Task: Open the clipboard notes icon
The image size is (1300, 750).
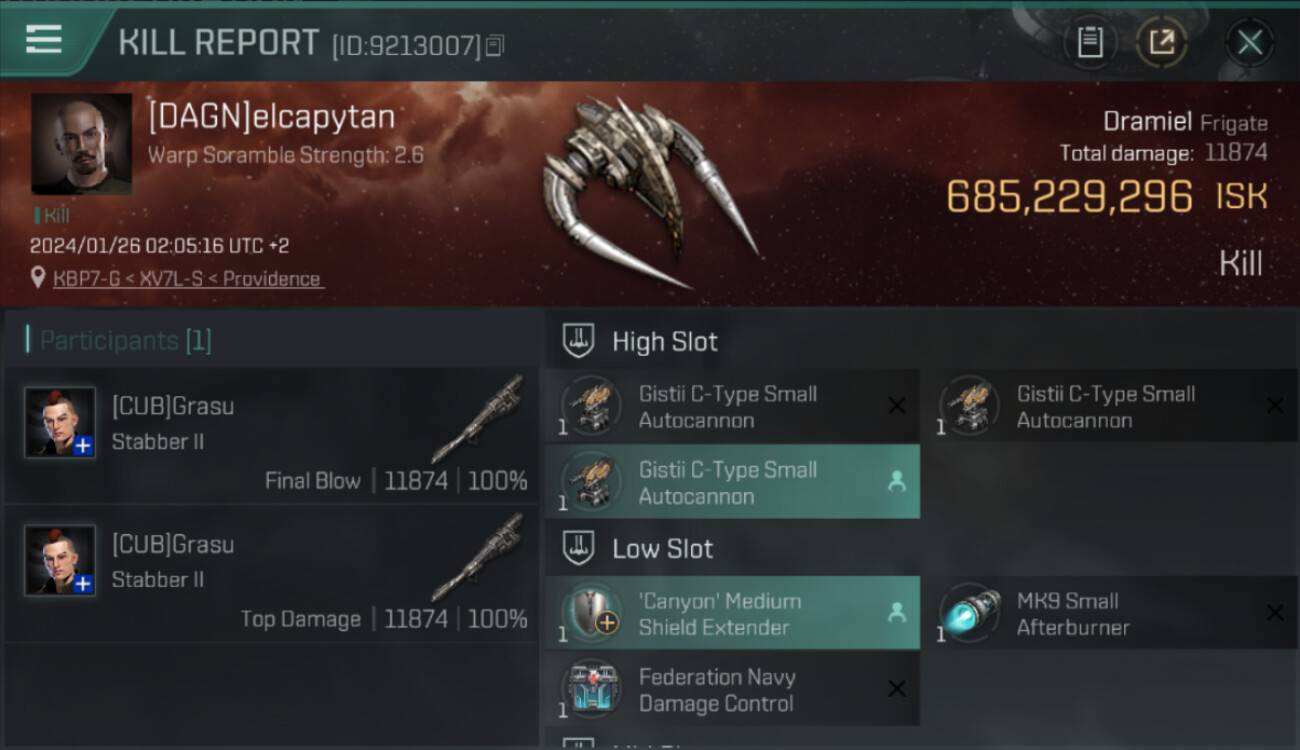Action: pos(1090,42)
